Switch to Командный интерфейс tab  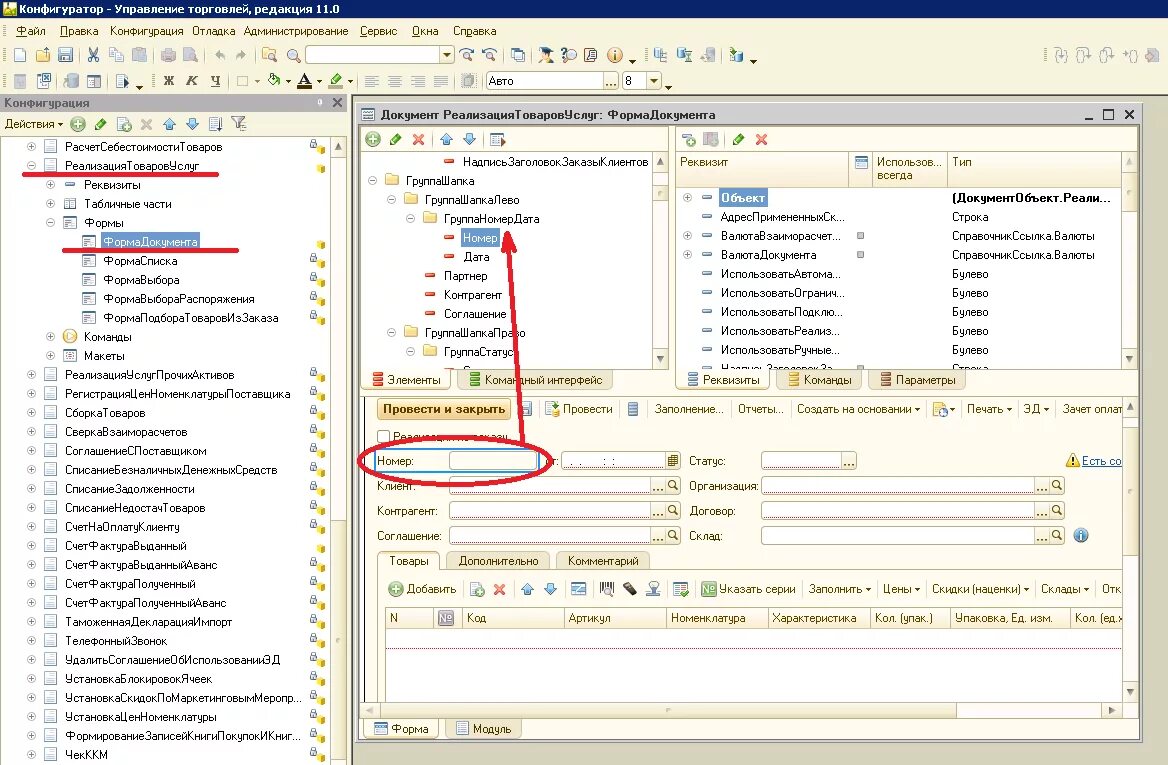535,380
